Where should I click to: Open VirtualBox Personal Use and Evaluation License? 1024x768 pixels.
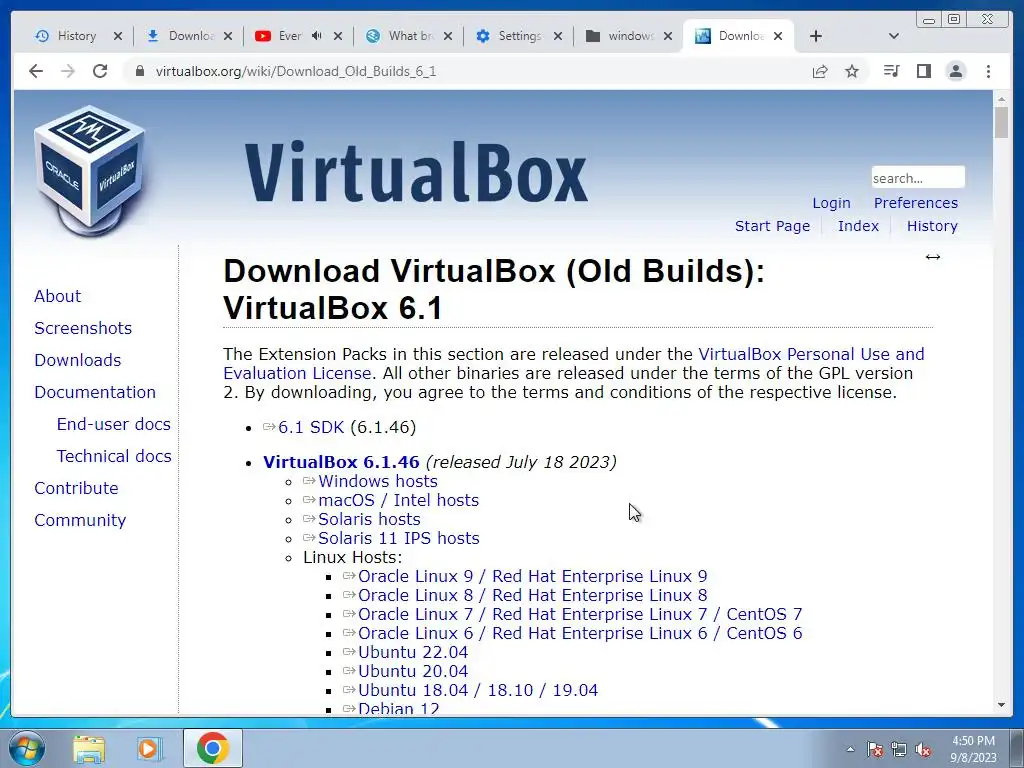[x=811, y=355]
